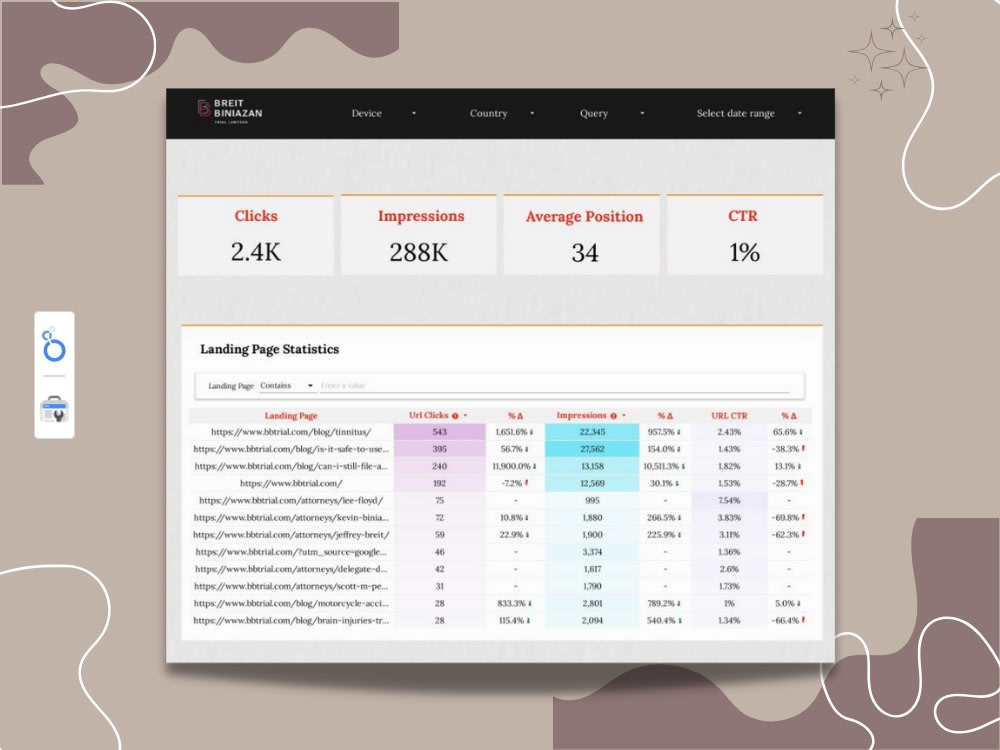Open the blog/brain-injuries-tr landing page link

pyautogui.click(x=291, y=621)
